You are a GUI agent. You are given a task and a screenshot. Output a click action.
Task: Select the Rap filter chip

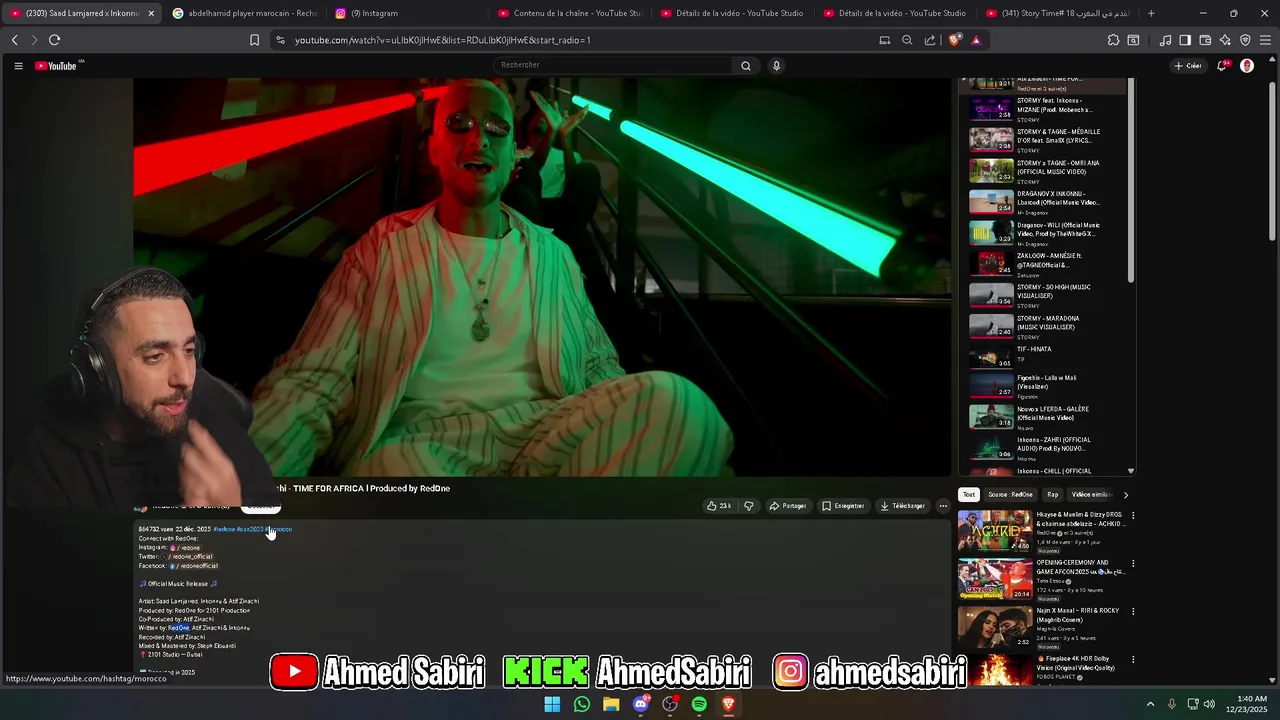(1052, 495)
